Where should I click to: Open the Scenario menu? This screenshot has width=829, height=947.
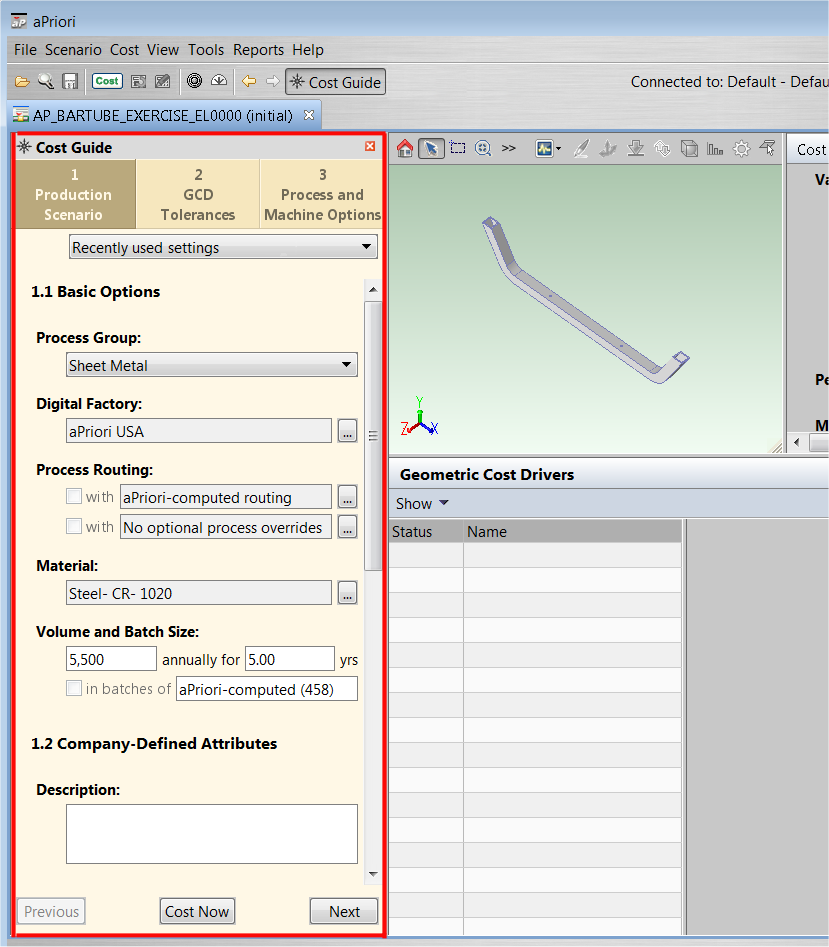pos(73,50)
